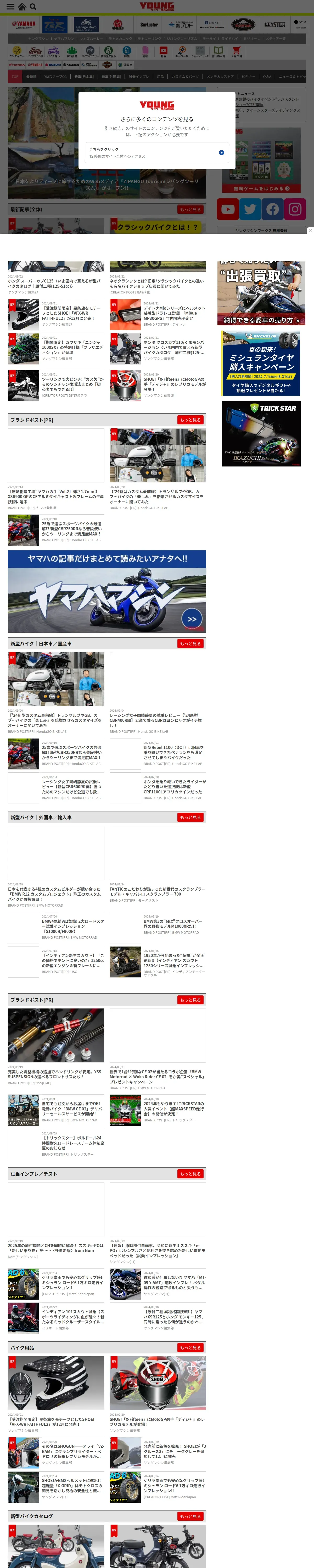Open article ホンダ スーパーカブC125 catalog

[x=56, y=284]
